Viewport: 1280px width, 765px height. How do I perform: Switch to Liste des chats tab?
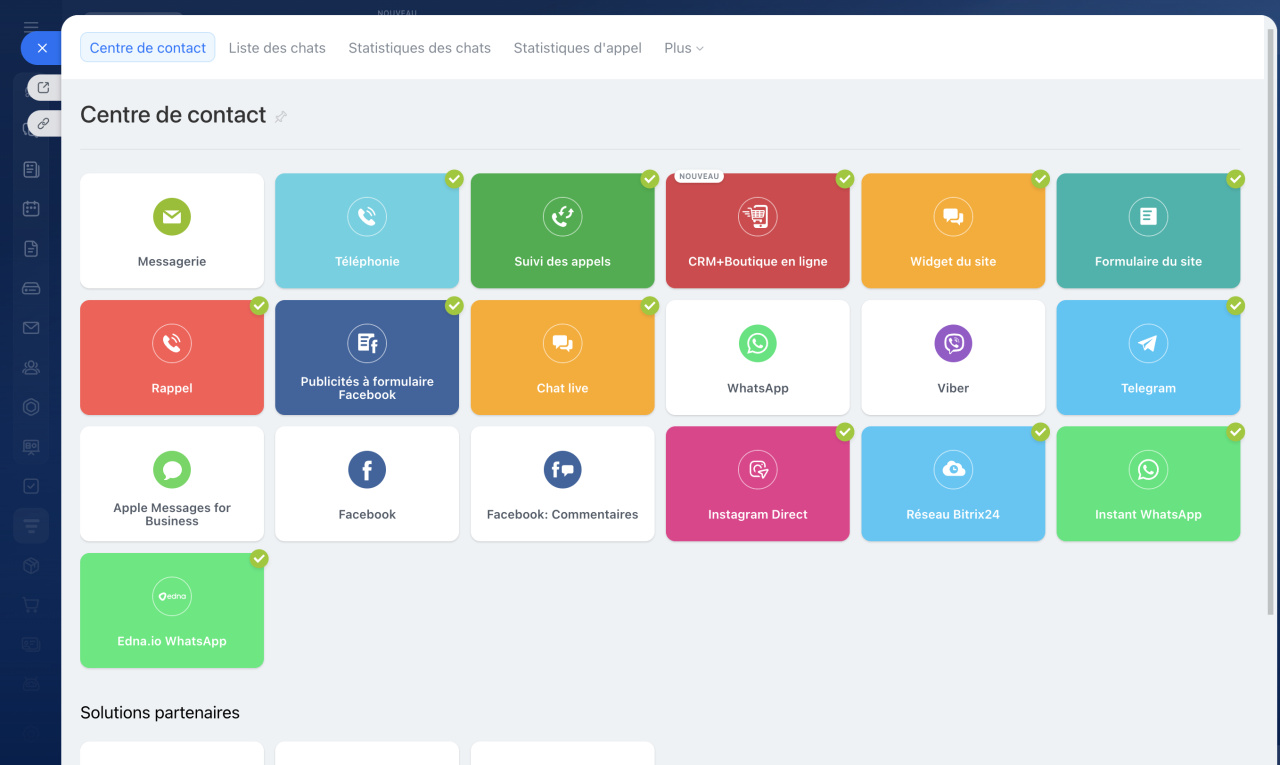point(277,48)
